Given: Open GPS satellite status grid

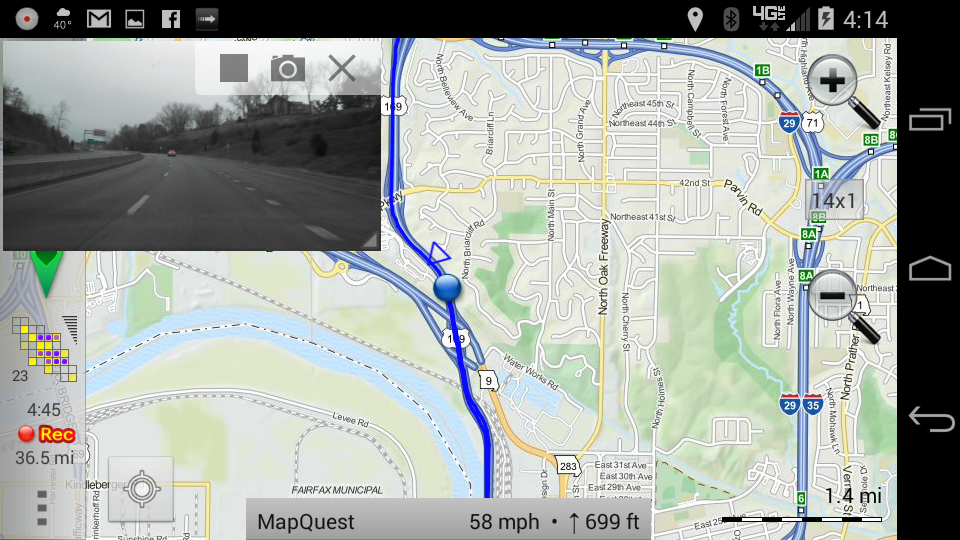Looking at the screenshot, I should tap(45, 348).
